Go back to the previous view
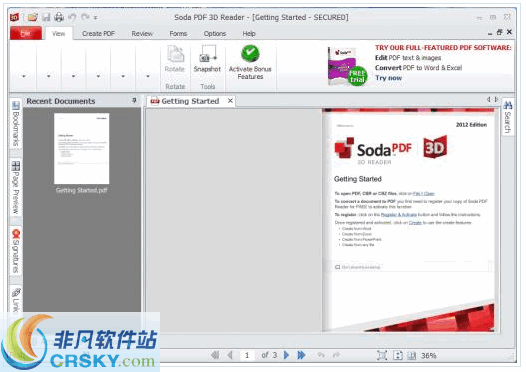The image size is (526, 372). pyautogui.click(x=321, y=355)
